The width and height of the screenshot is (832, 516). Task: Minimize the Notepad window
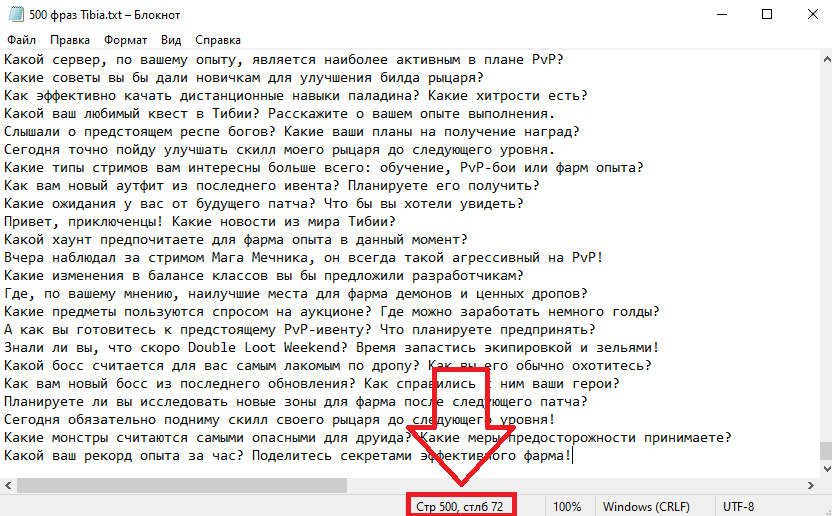tap(721, 14)
